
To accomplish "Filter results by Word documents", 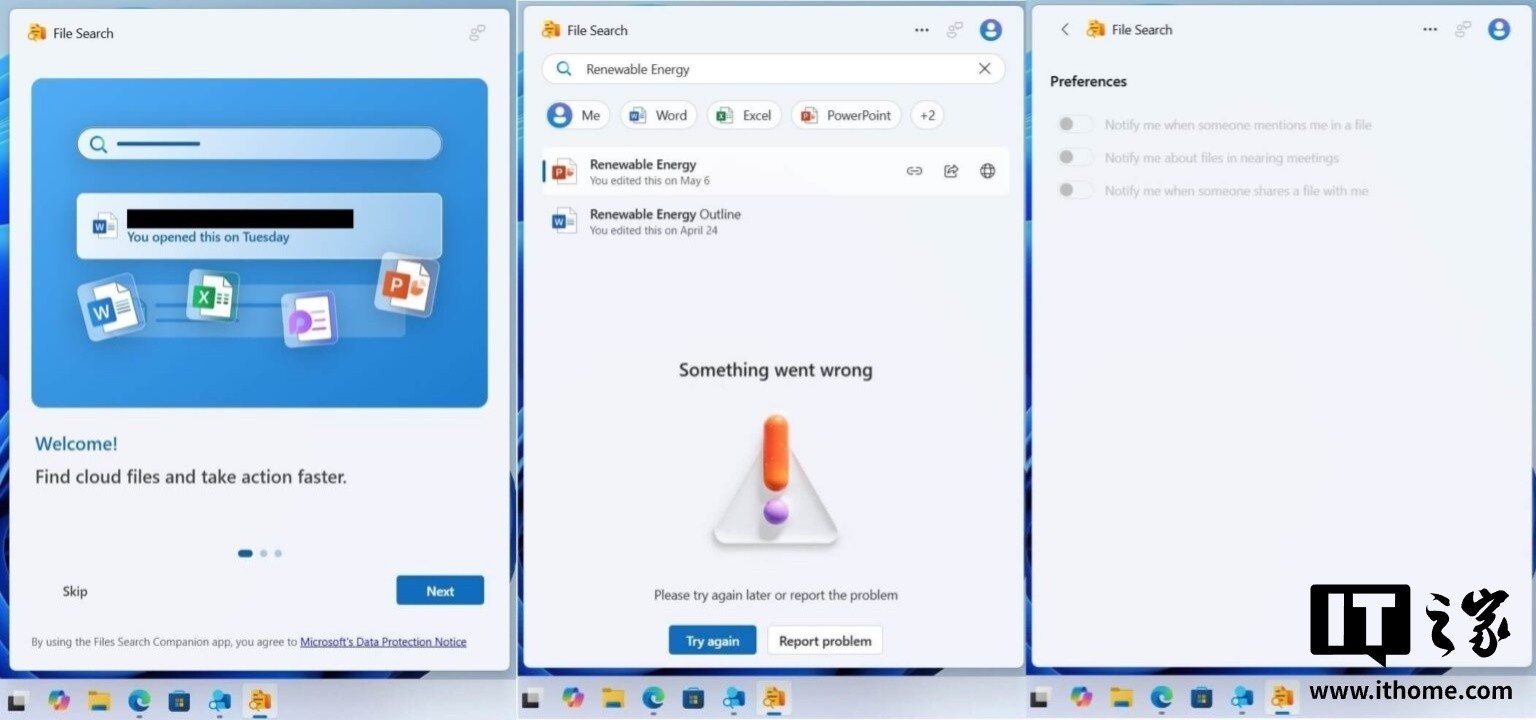I will click(658, 115).
